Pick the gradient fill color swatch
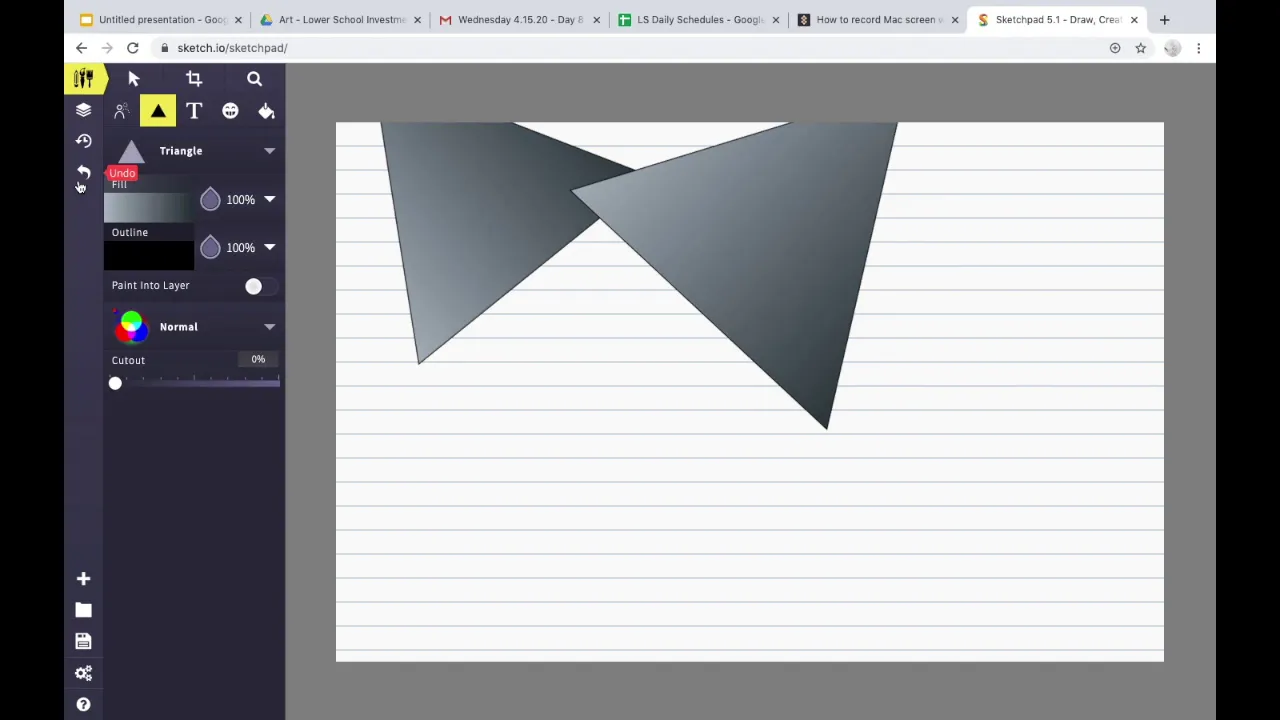 click(149, 207)
